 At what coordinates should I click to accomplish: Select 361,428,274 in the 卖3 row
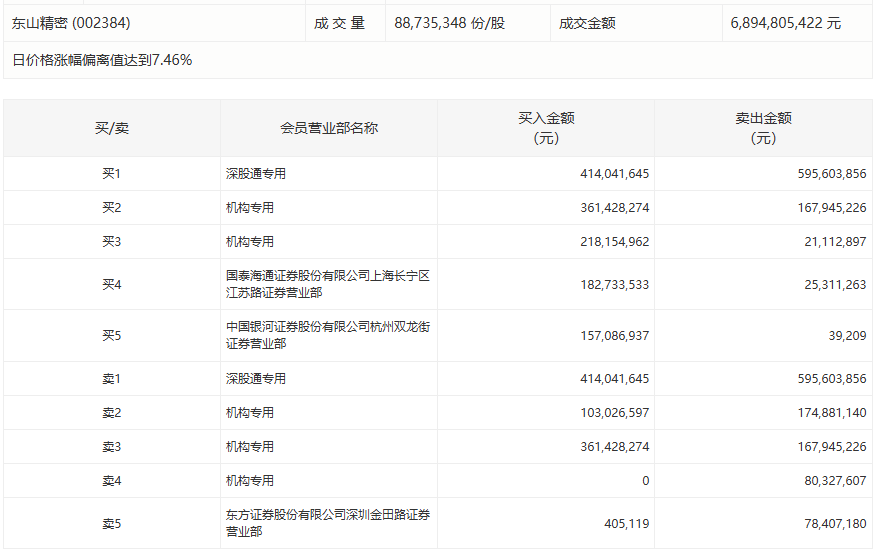614,447
